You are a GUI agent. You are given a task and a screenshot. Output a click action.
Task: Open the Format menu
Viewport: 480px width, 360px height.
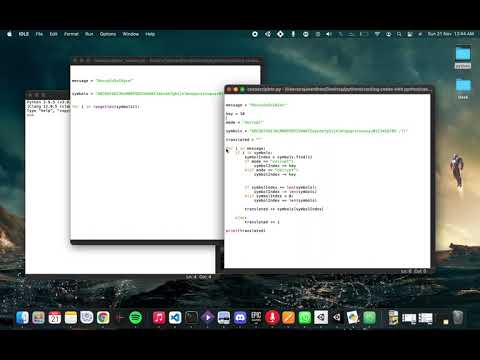click(71, 34)
